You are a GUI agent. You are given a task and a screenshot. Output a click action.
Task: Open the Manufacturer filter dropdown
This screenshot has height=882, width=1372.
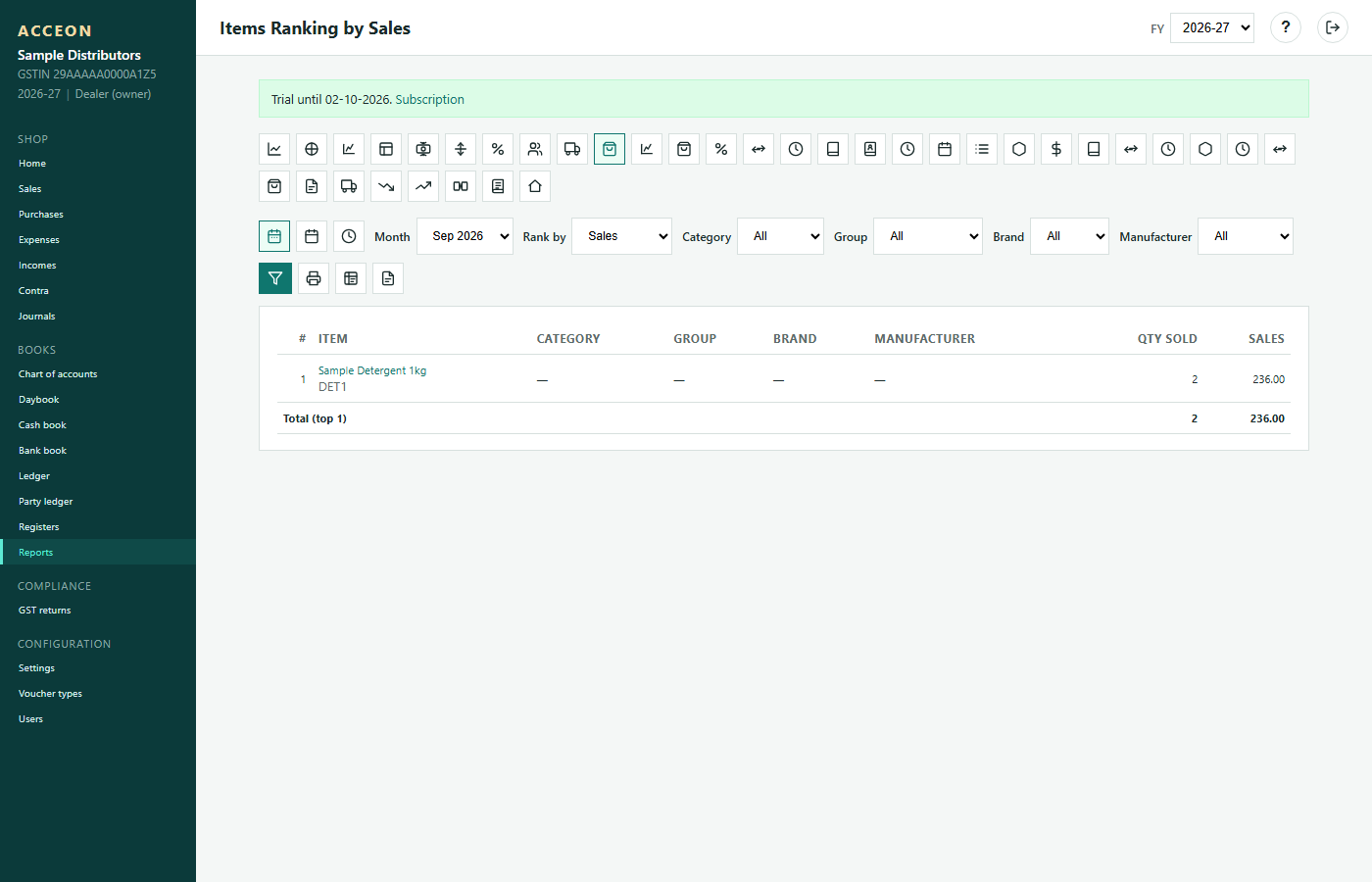(1246, 236)
